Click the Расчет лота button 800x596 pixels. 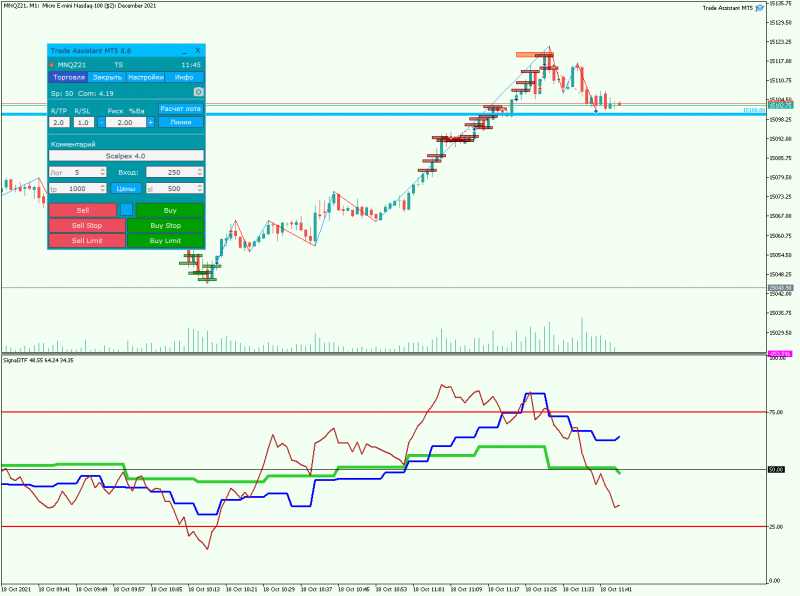[181, 109]
